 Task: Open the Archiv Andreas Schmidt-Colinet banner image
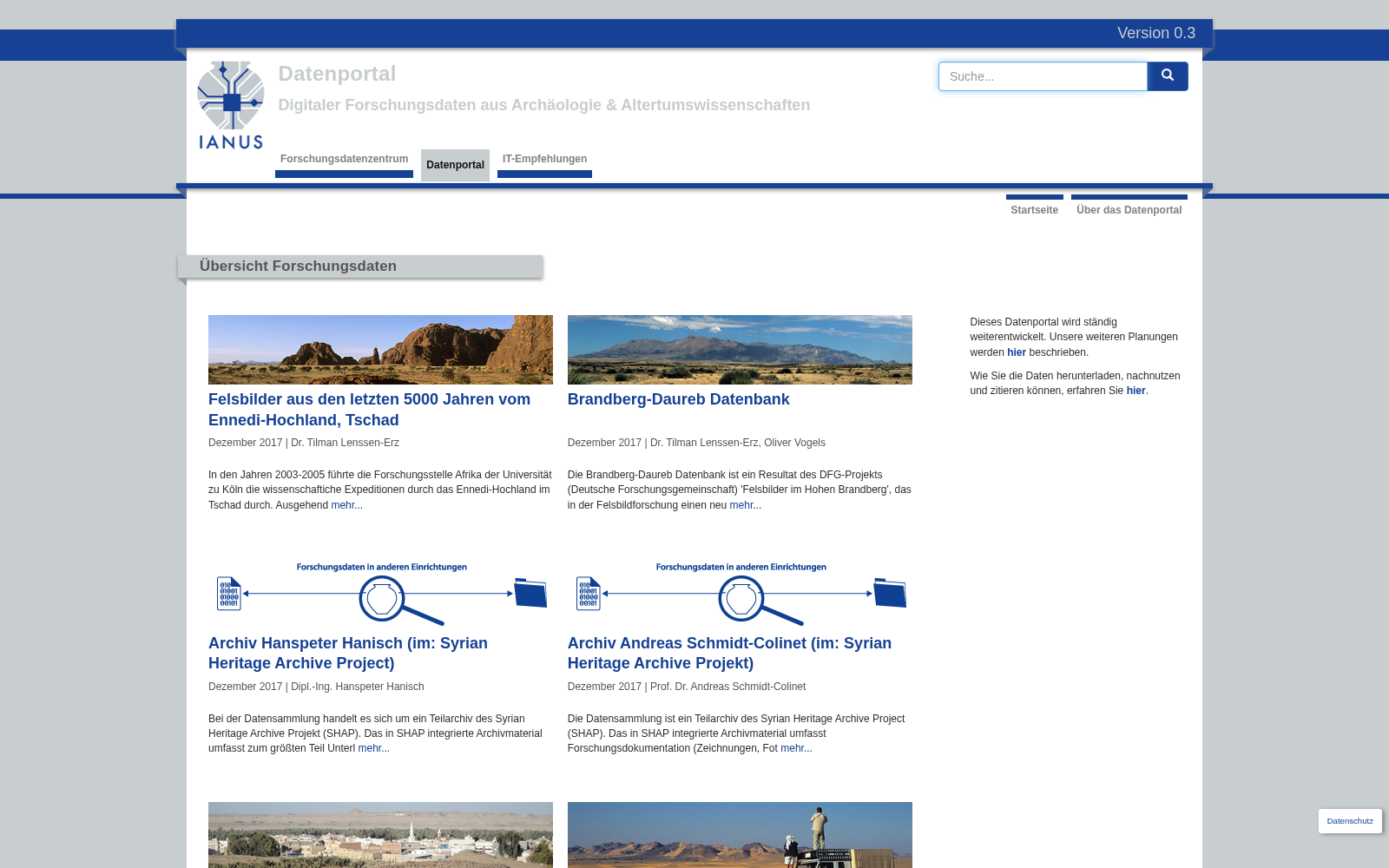740,593
